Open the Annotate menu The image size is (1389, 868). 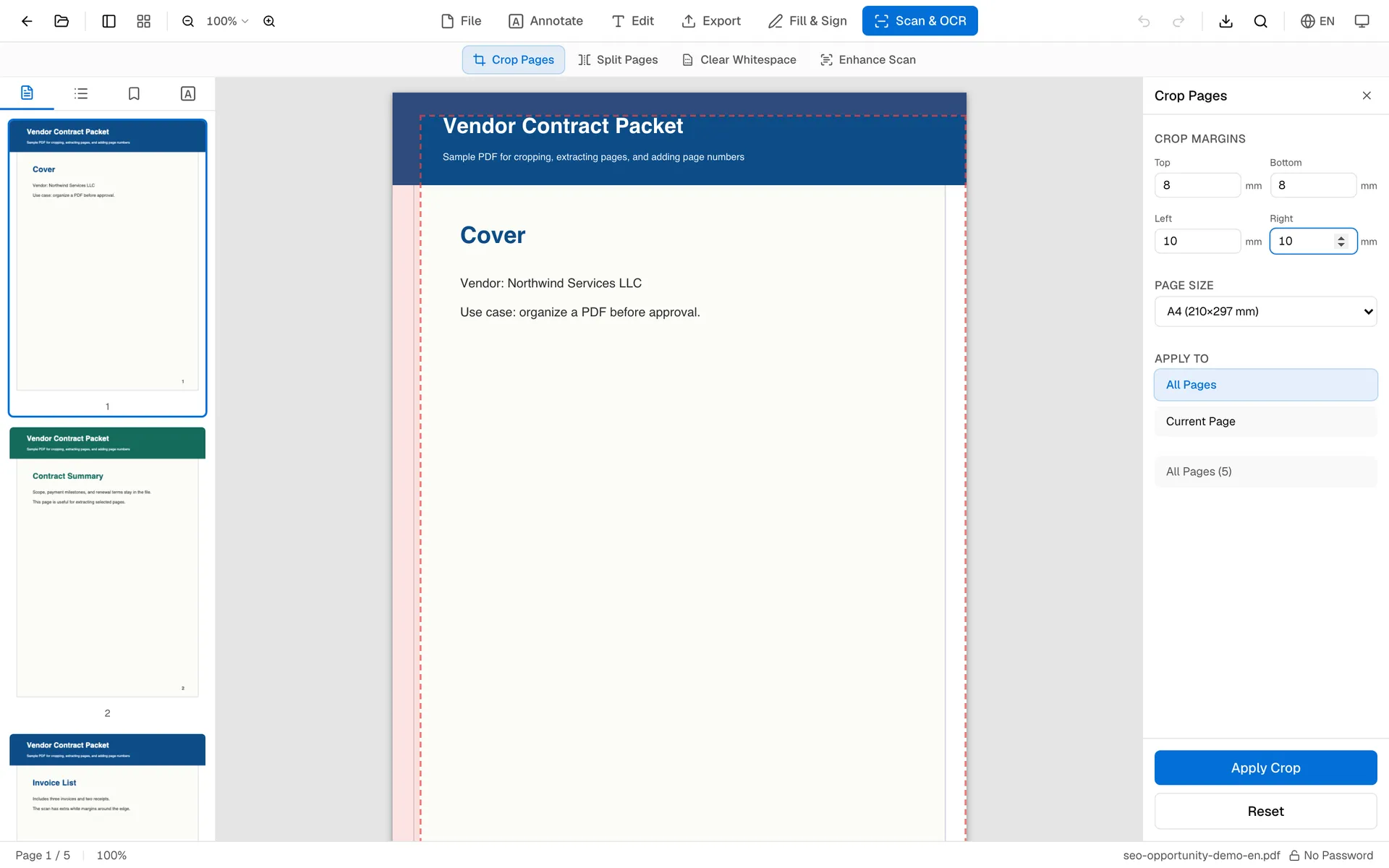point(545,21)
